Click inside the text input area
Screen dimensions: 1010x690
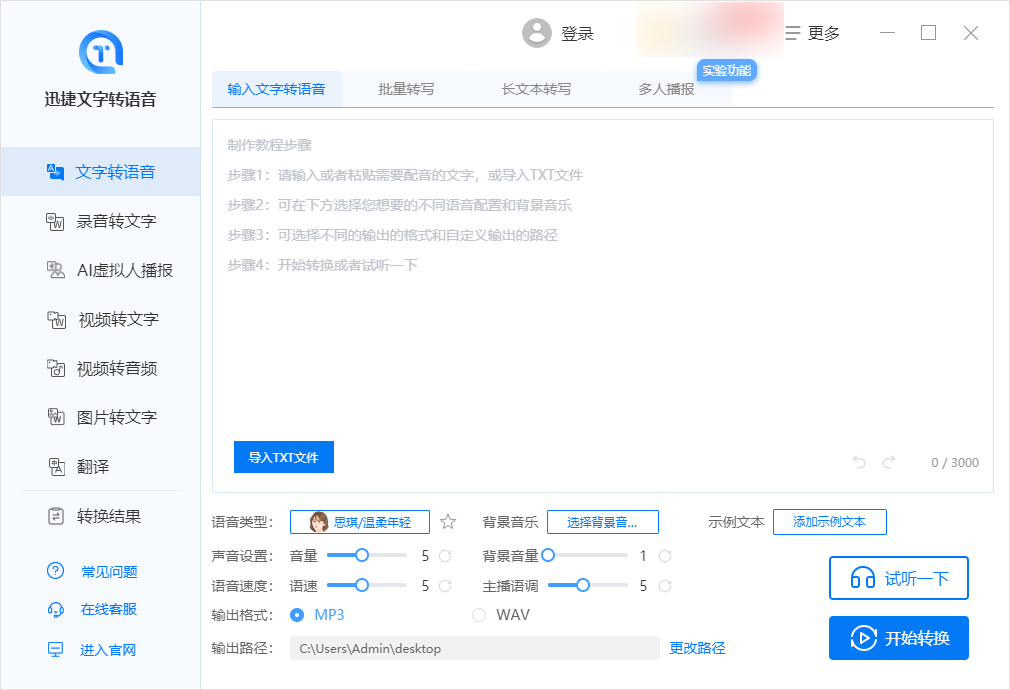[603, 306]
